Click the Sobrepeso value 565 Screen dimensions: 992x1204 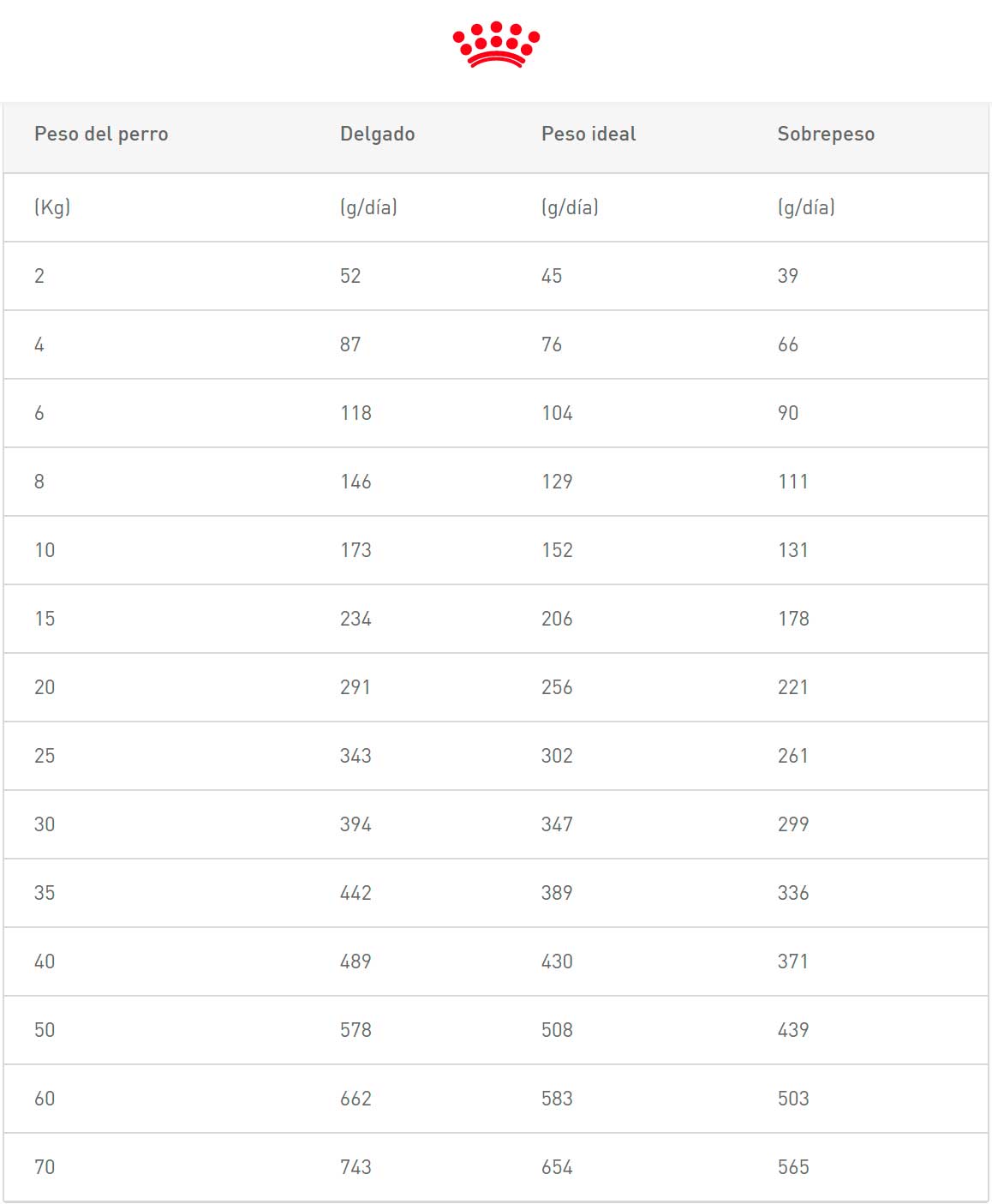pos(792,1167)
